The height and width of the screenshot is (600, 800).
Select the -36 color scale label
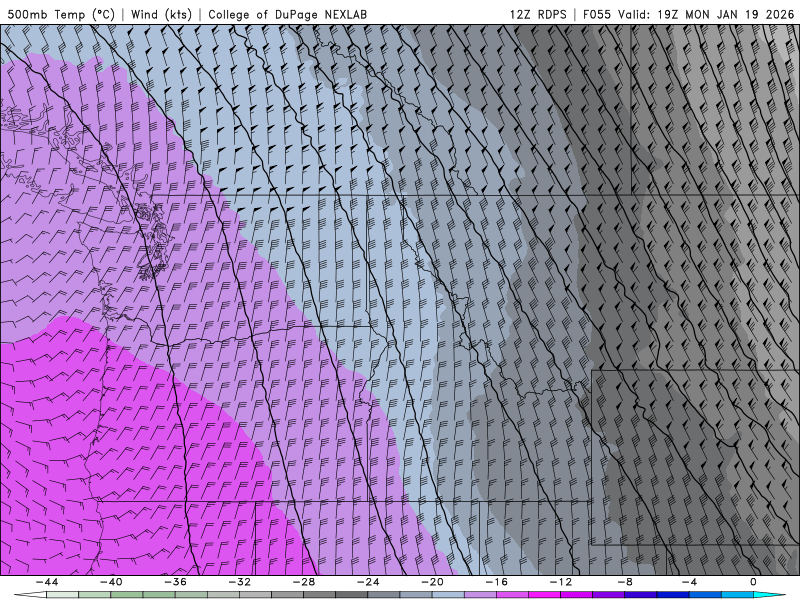point(175,582)
